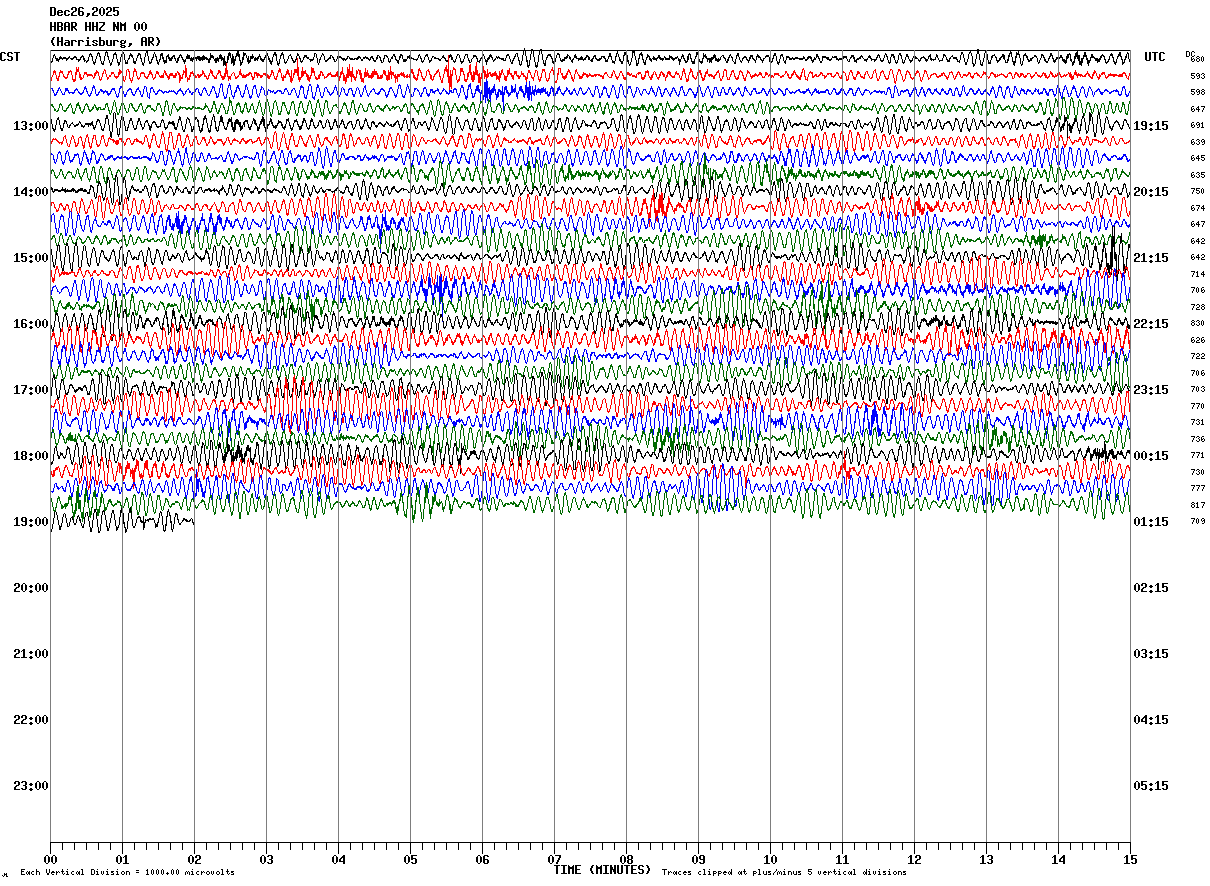
Task: Select the 18:00 CST time label
Action: pos(31,456)
